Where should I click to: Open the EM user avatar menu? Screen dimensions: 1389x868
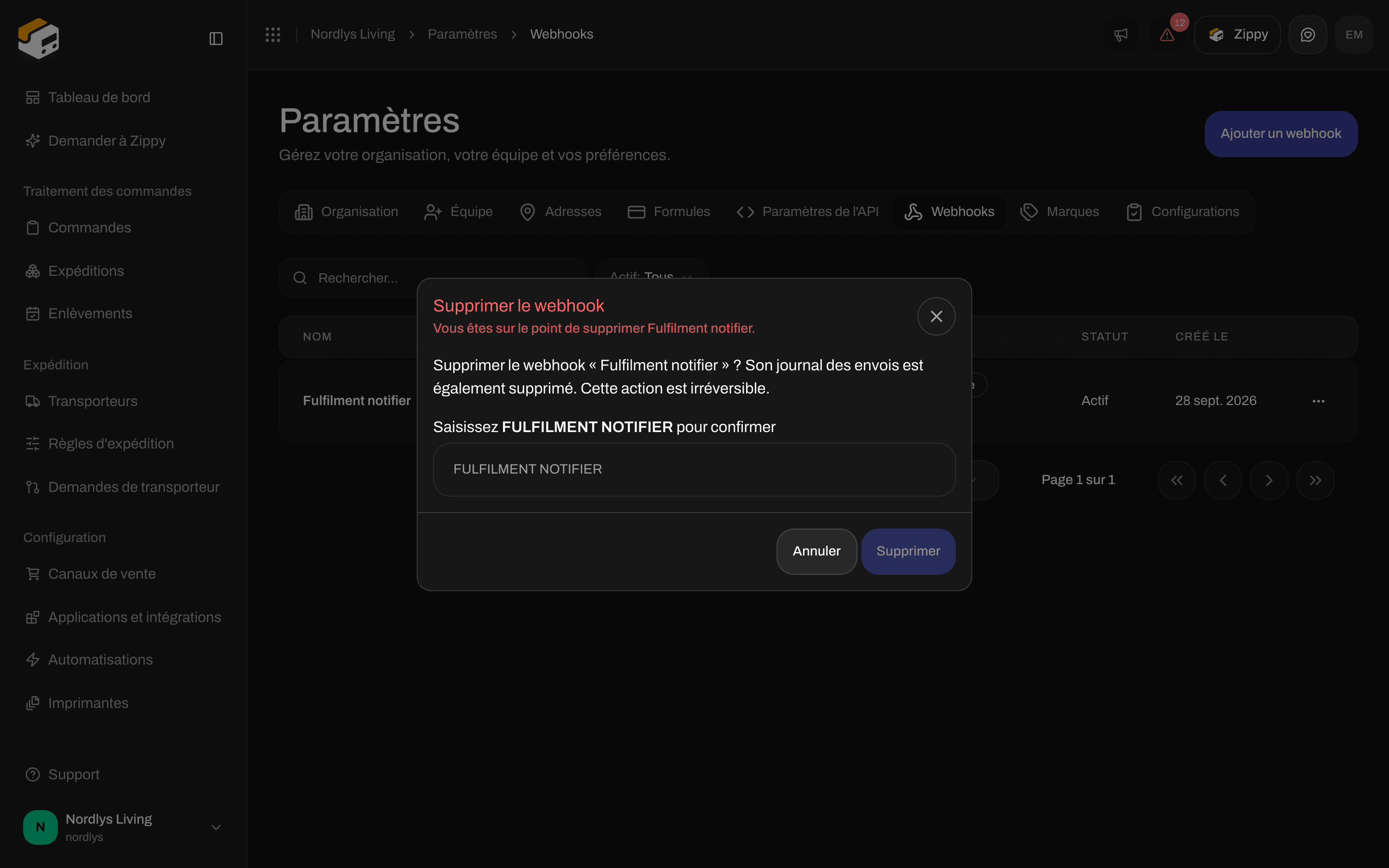pos(1354,34)
